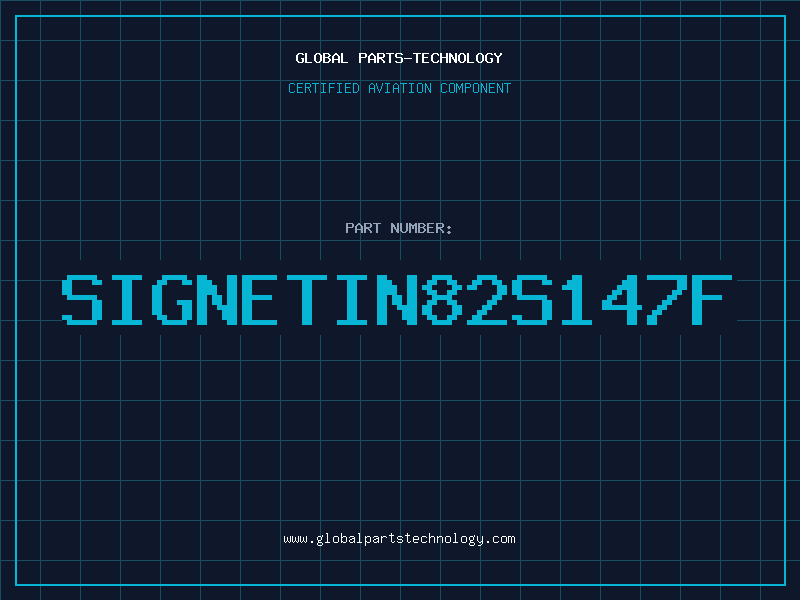Open the www.globalpartstechnology.com link
Screen dimensions: 800x600
[x=399, y=539]
